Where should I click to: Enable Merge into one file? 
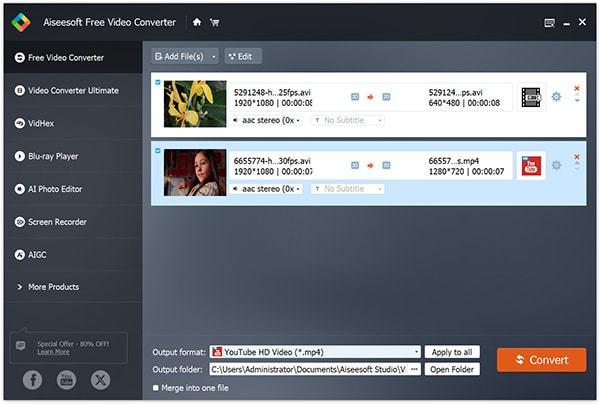click(156, 388)
